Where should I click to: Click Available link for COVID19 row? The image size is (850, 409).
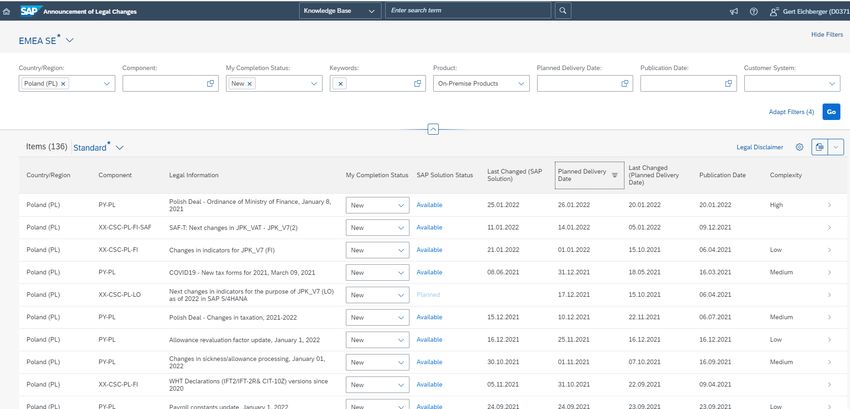point(429,272)
